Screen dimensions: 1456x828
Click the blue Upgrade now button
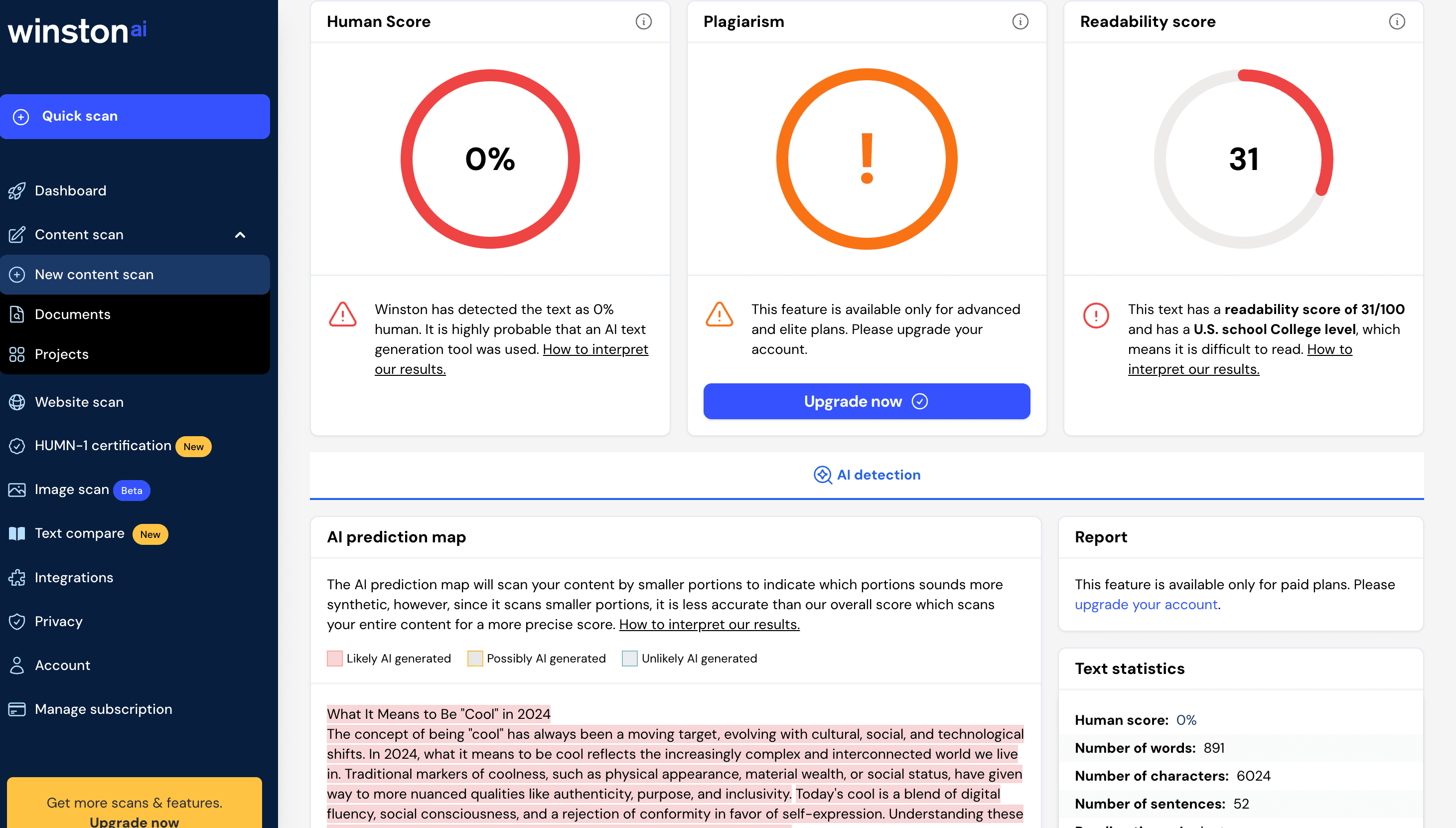[x=866, y=401]
